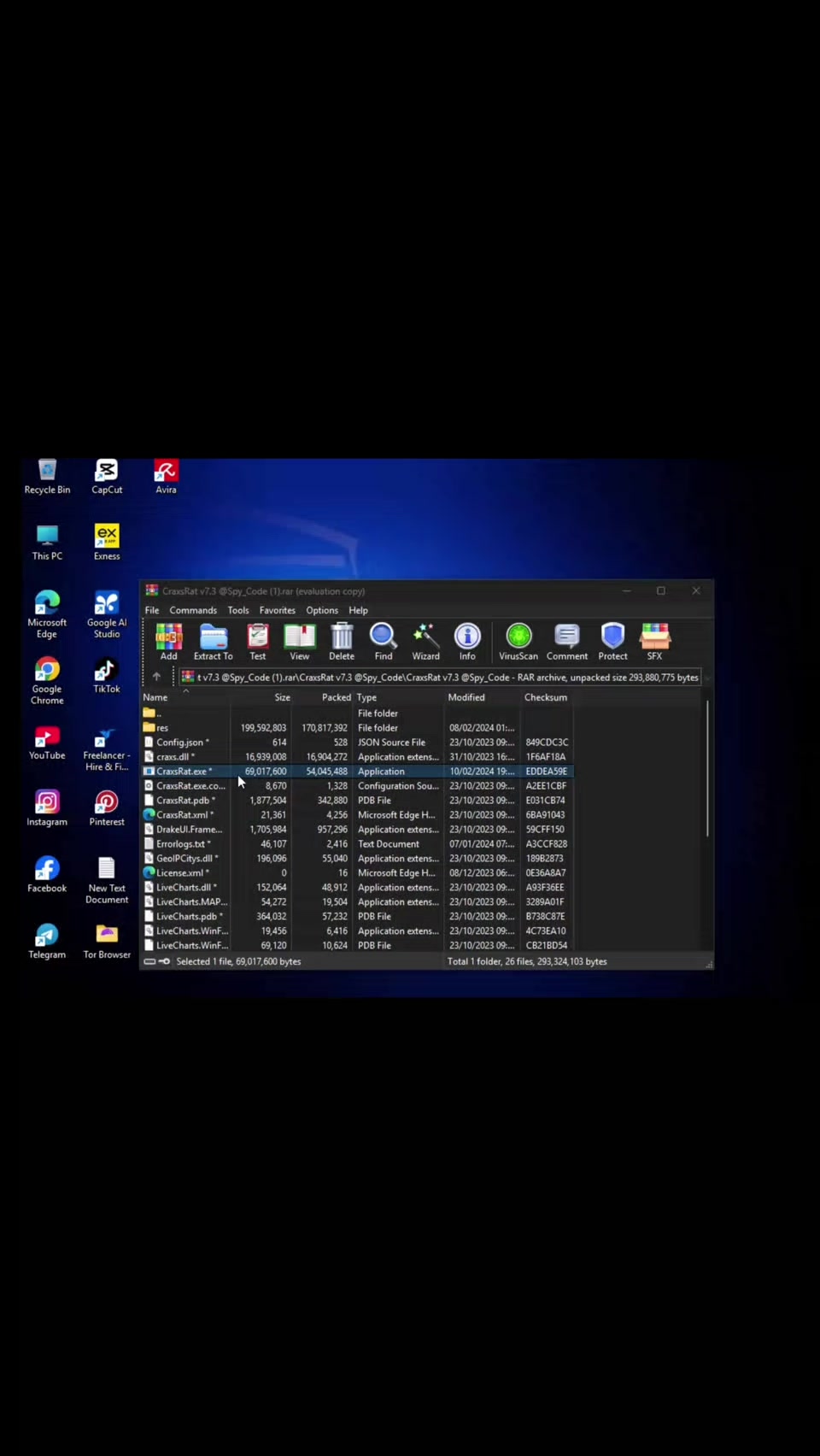Screen dimensions: 820x1456
Task: Select the This PC desktop icon
Action: [x=47, y=543]
